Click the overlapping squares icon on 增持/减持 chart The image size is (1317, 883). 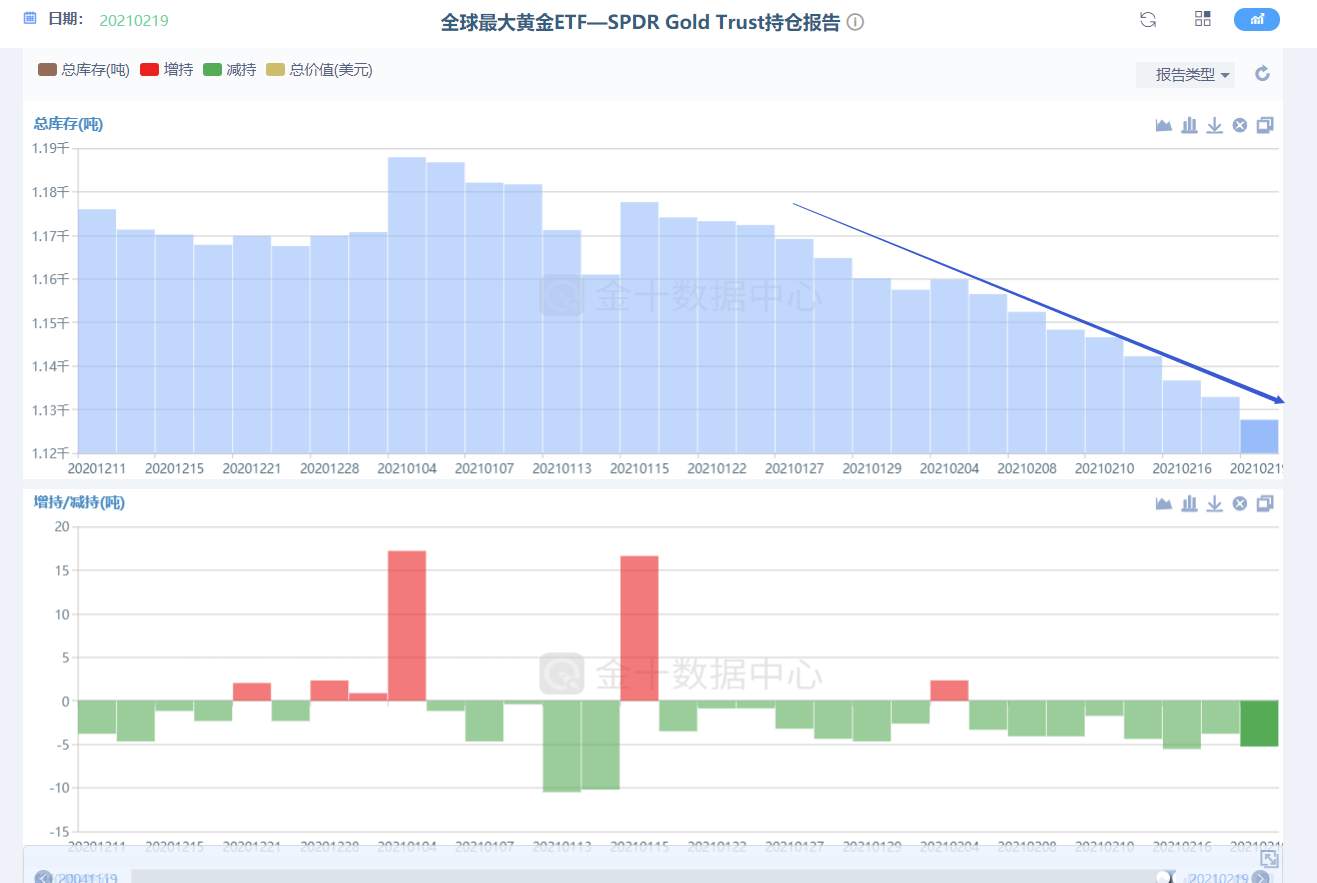click(x=1265, y=503)
